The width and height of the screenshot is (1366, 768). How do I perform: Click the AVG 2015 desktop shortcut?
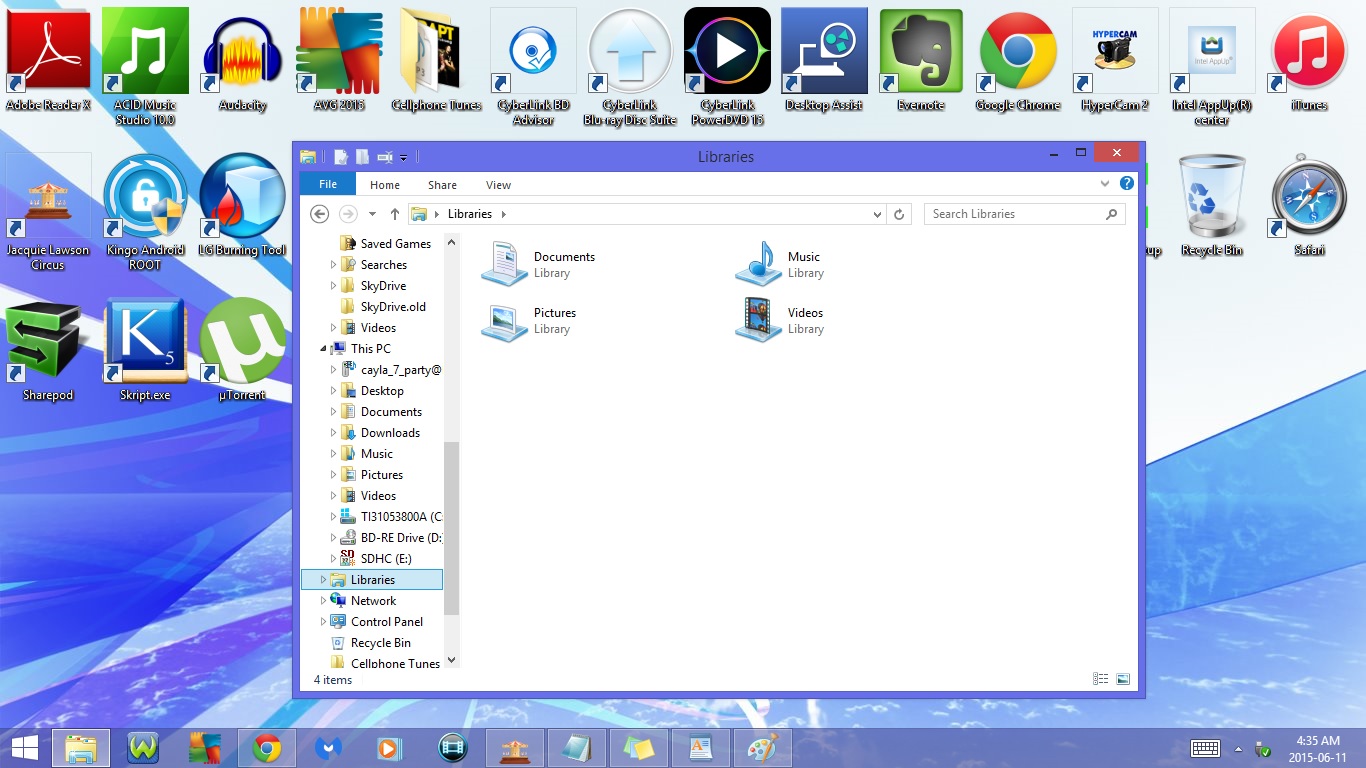tap(339, 58)
